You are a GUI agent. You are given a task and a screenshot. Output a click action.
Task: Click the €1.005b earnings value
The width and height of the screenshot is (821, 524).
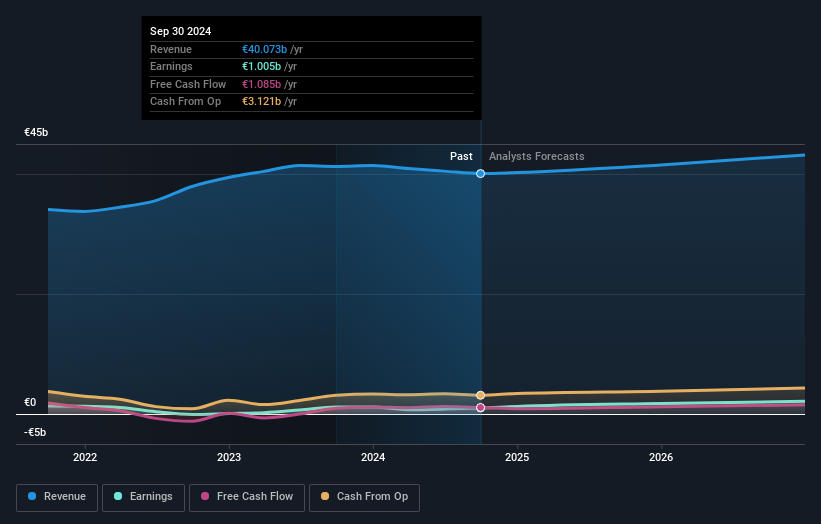pyautogui.click(x=261, y=66)
